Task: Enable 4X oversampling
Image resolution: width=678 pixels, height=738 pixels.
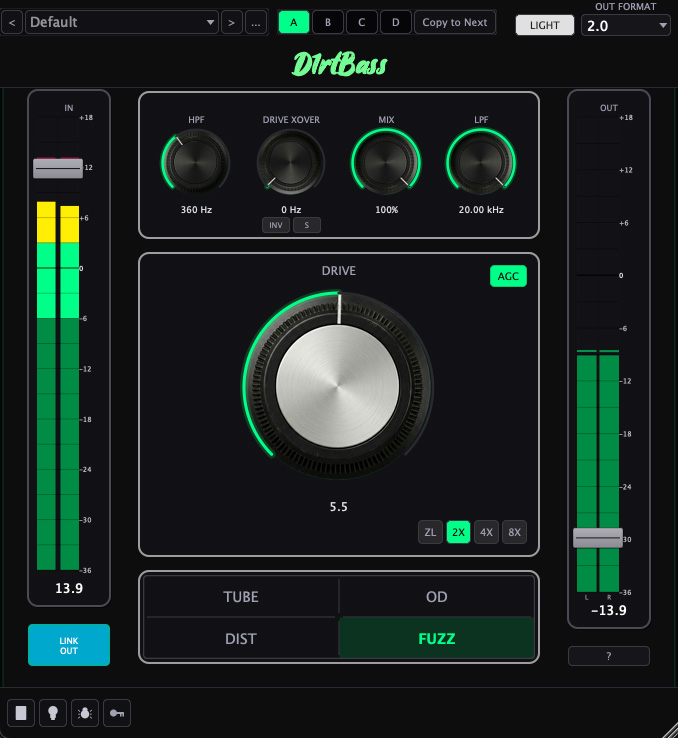Action: (486, 532)
